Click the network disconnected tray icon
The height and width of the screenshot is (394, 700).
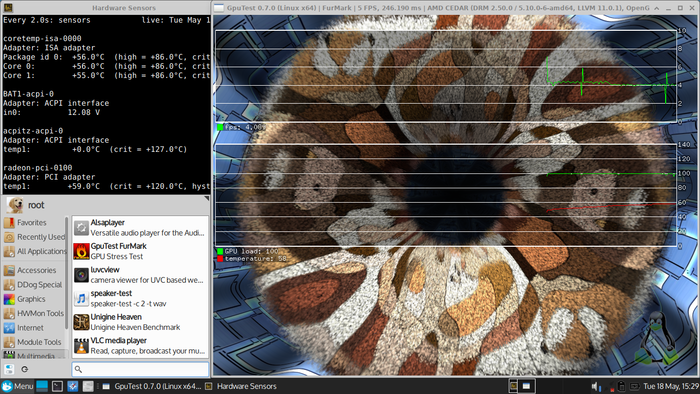(608, 386)
